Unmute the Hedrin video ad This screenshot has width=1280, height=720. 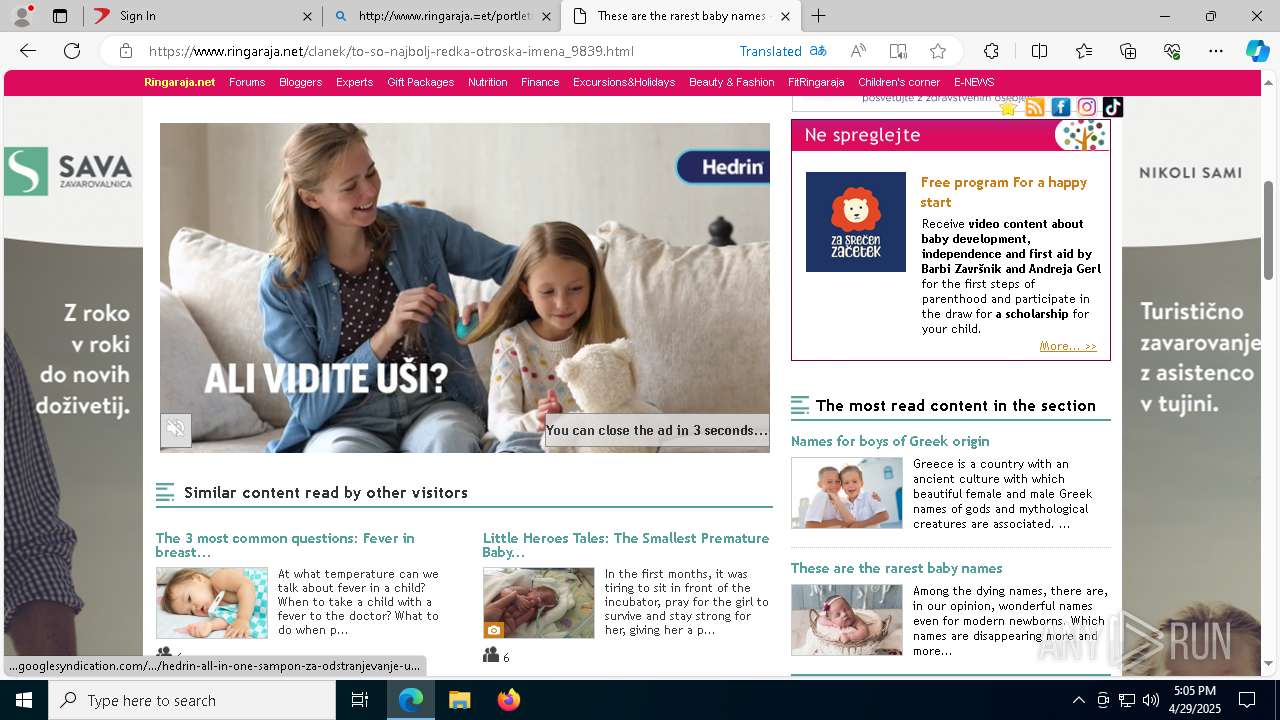[176, 430]
